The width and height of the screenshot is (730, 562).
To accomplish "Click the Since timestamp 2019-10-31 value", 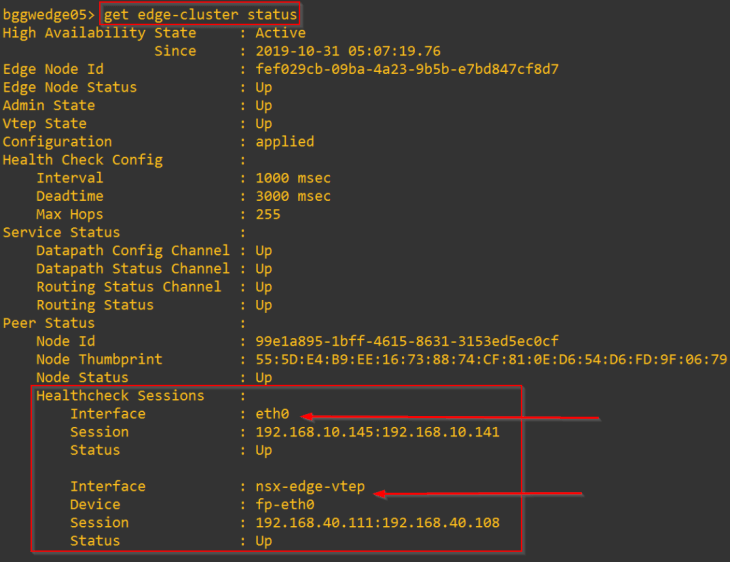I will click(x=347, y=51).
